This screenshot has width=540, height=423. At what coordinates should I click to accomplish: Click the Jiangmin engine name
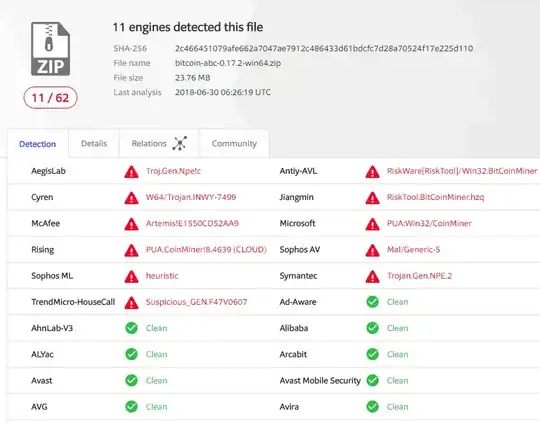coord(297,197)
